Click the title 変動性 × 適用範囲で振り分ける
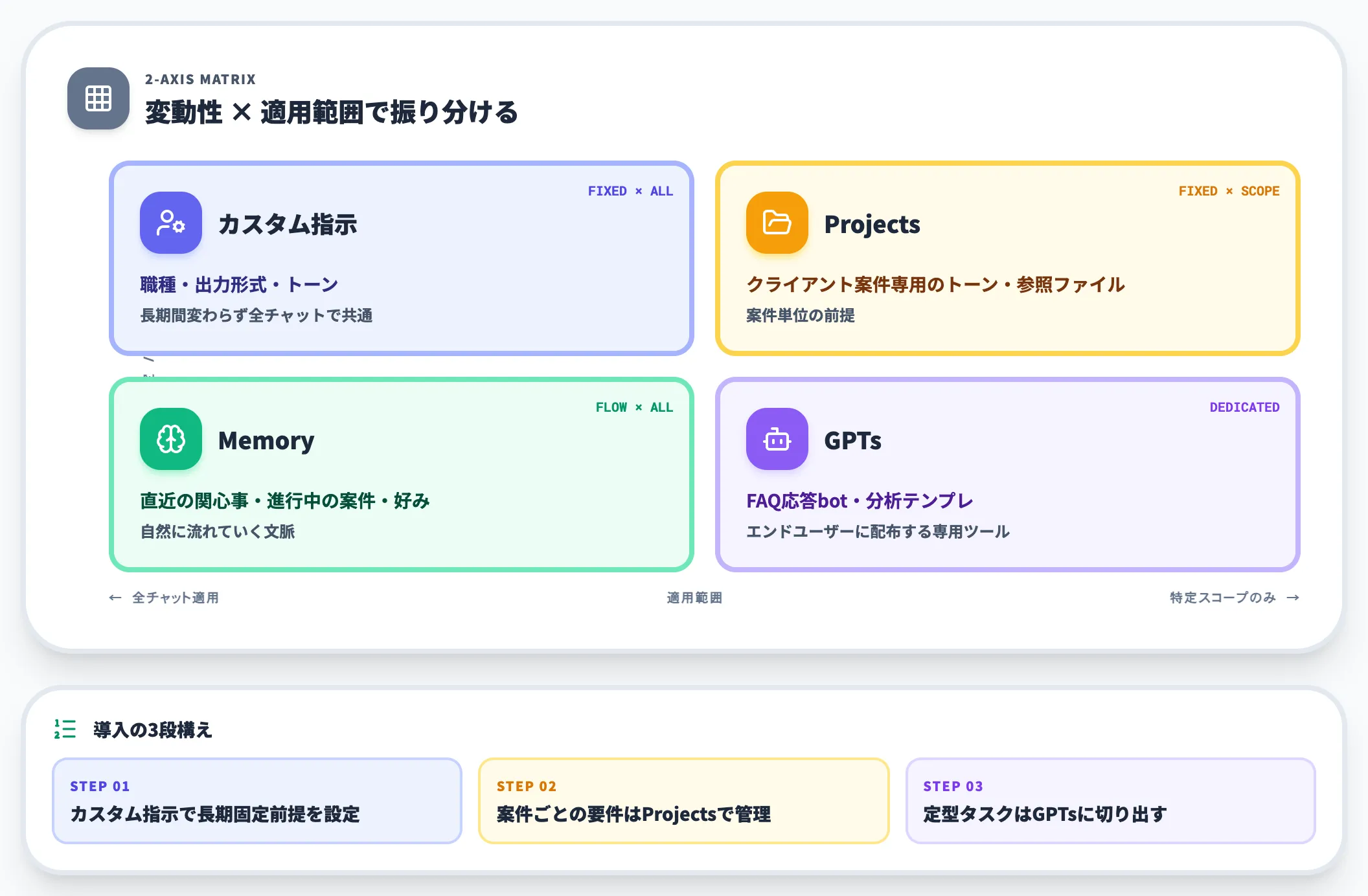Viewport: 1368px width, 896px height. [x=331, y=112]
